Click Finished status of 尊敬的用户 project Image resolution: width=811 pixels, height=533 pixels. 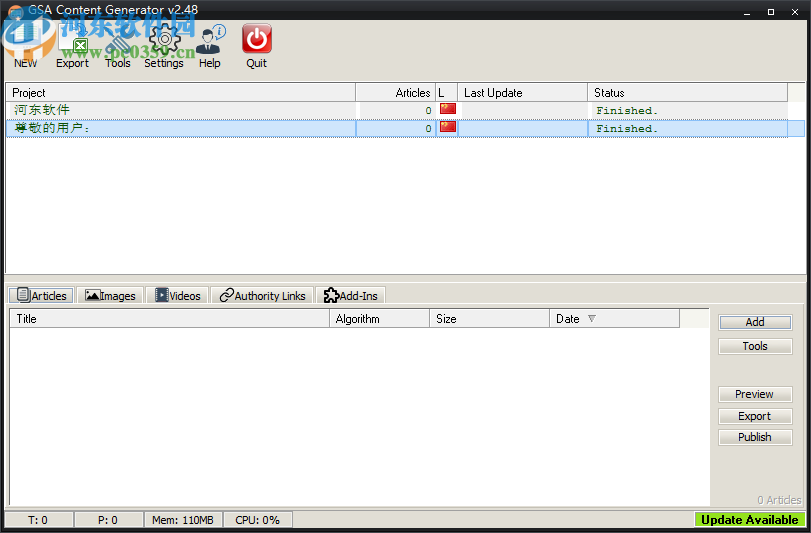(626, 129)
